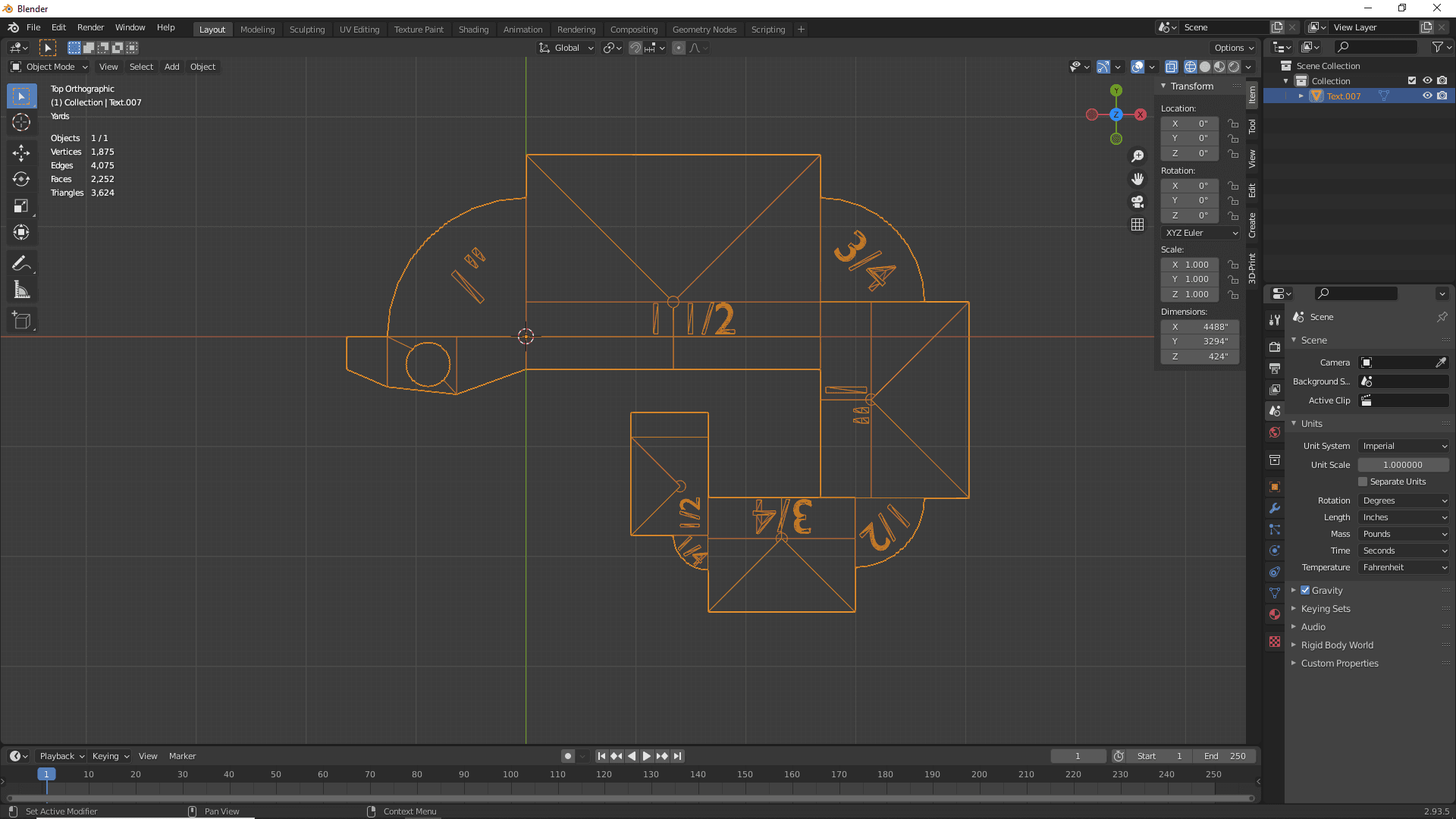Open Keying popover in timeline

point(110,756)
